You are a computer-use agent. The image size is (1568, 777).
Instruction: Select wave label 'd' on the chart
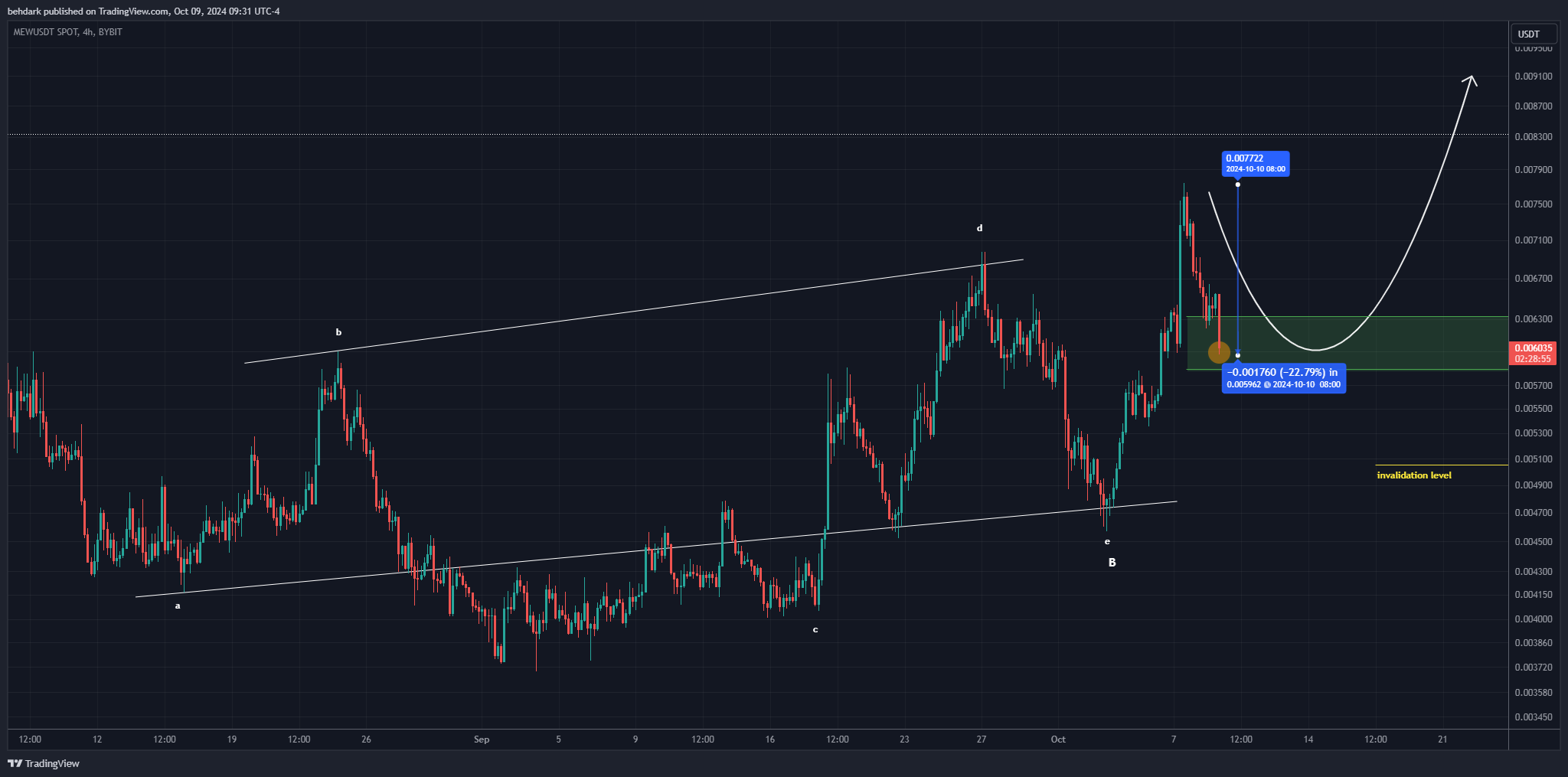coord(979,228)
